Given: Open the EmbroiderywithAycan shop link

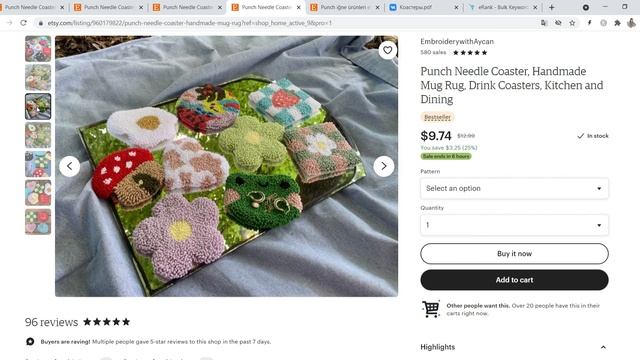Looking at the screenshot, I should coord(457,41).
